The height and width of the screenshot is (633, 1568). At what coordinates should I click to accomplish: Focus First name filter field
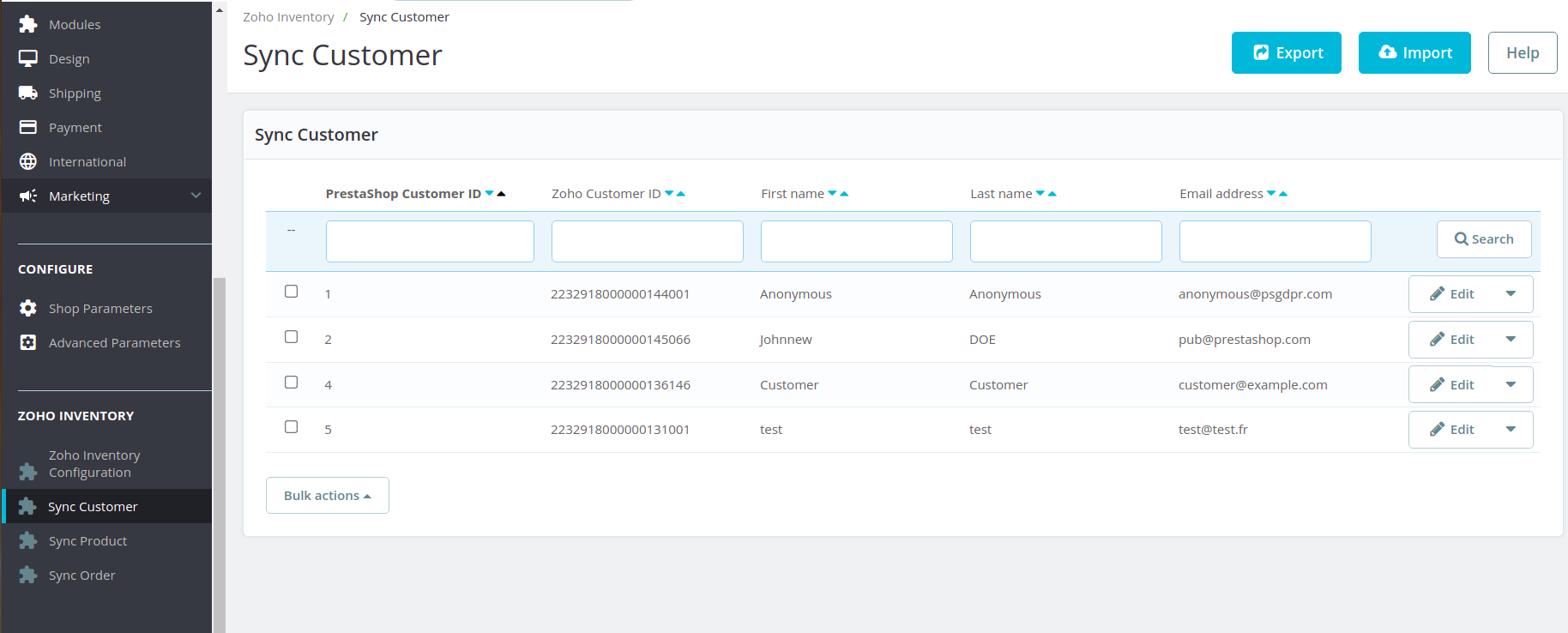tap(857, 241)
